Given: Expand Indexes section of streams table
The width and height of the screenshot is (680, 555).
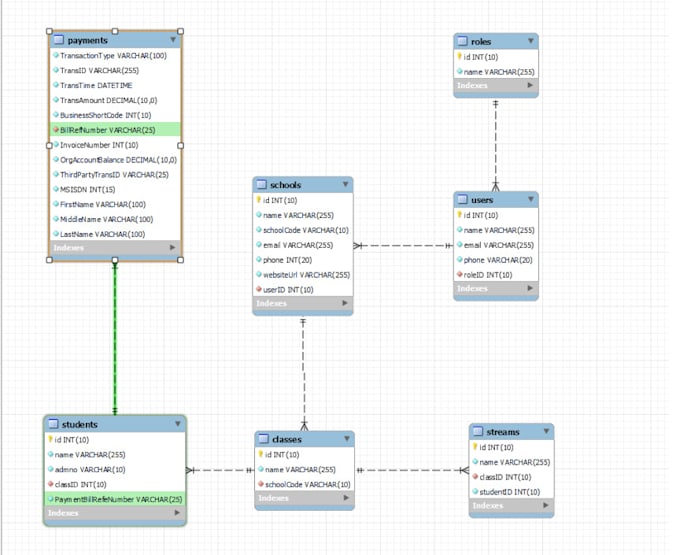Looking at the screenshot, I should point(546,505).
